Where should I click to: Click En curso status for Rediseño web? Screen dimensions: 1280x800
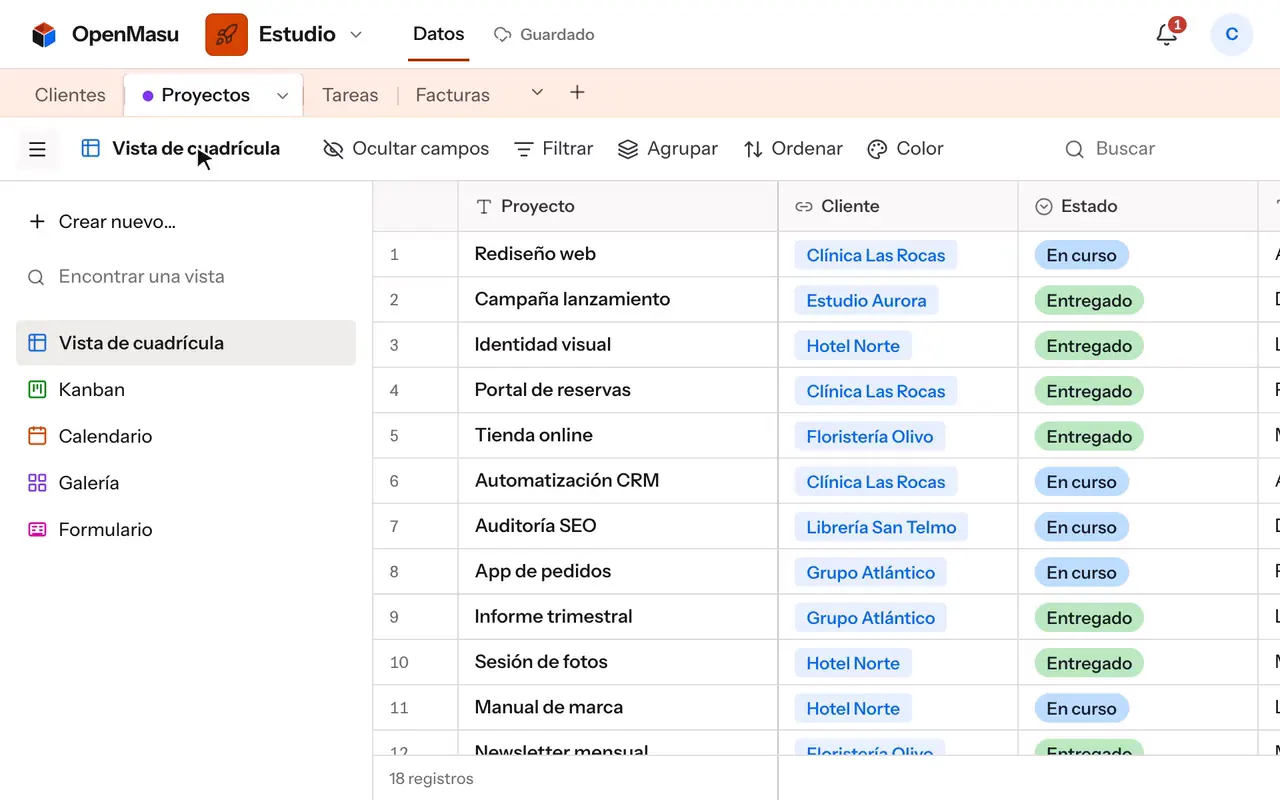(1081, 255)
